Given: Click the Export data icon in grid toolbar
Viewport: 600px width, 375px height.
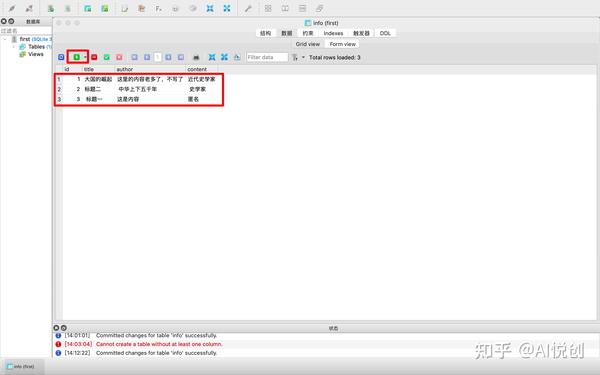Looking at the screenshot, I should tap(237, 57).
